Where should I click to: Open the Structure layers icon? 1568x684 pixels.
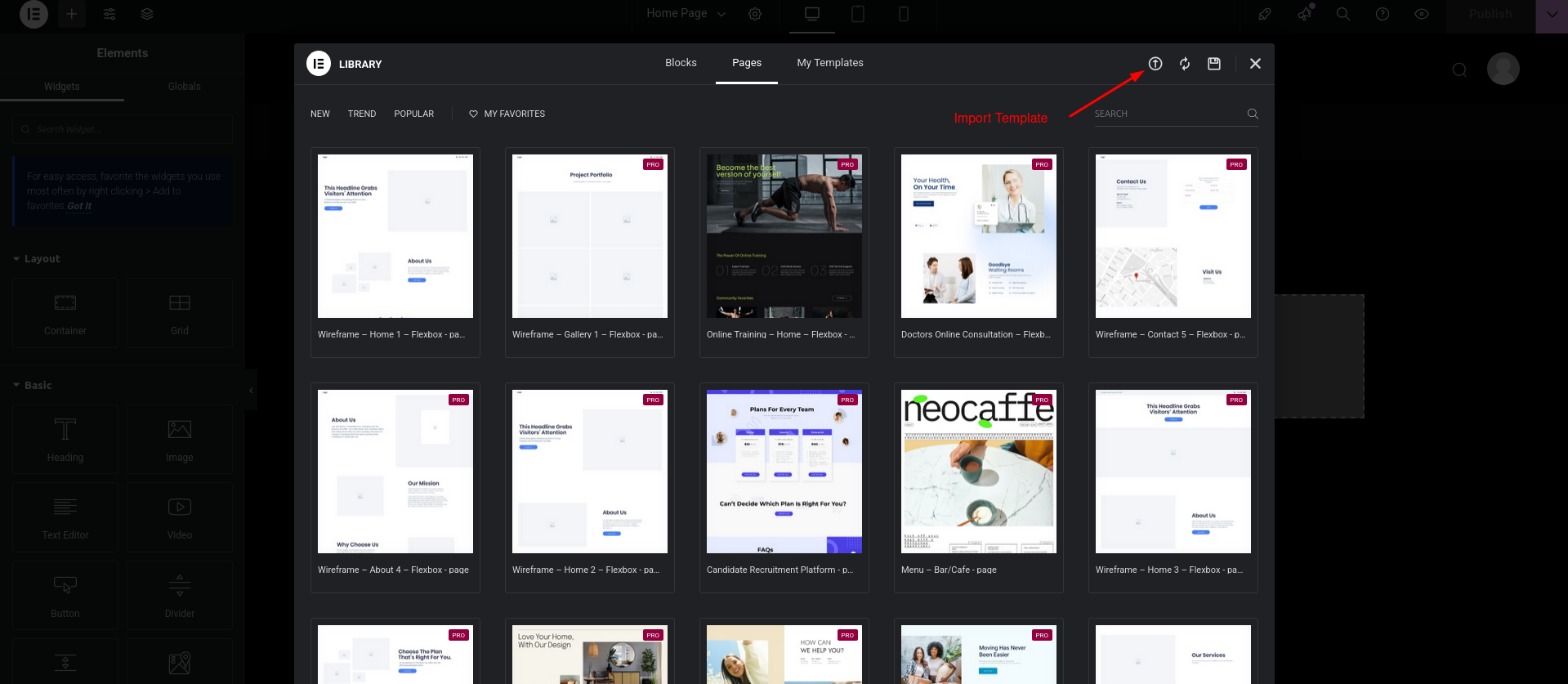(147, 14)
